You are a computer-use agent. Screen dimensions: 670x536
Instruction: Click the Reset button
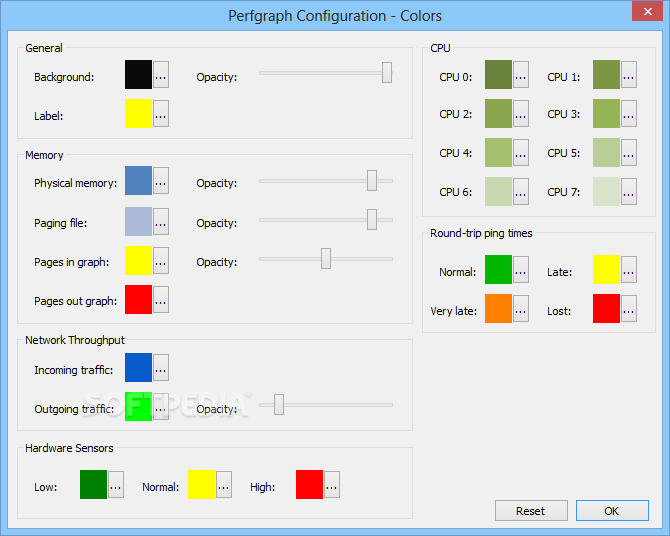(x=531, y=510)
